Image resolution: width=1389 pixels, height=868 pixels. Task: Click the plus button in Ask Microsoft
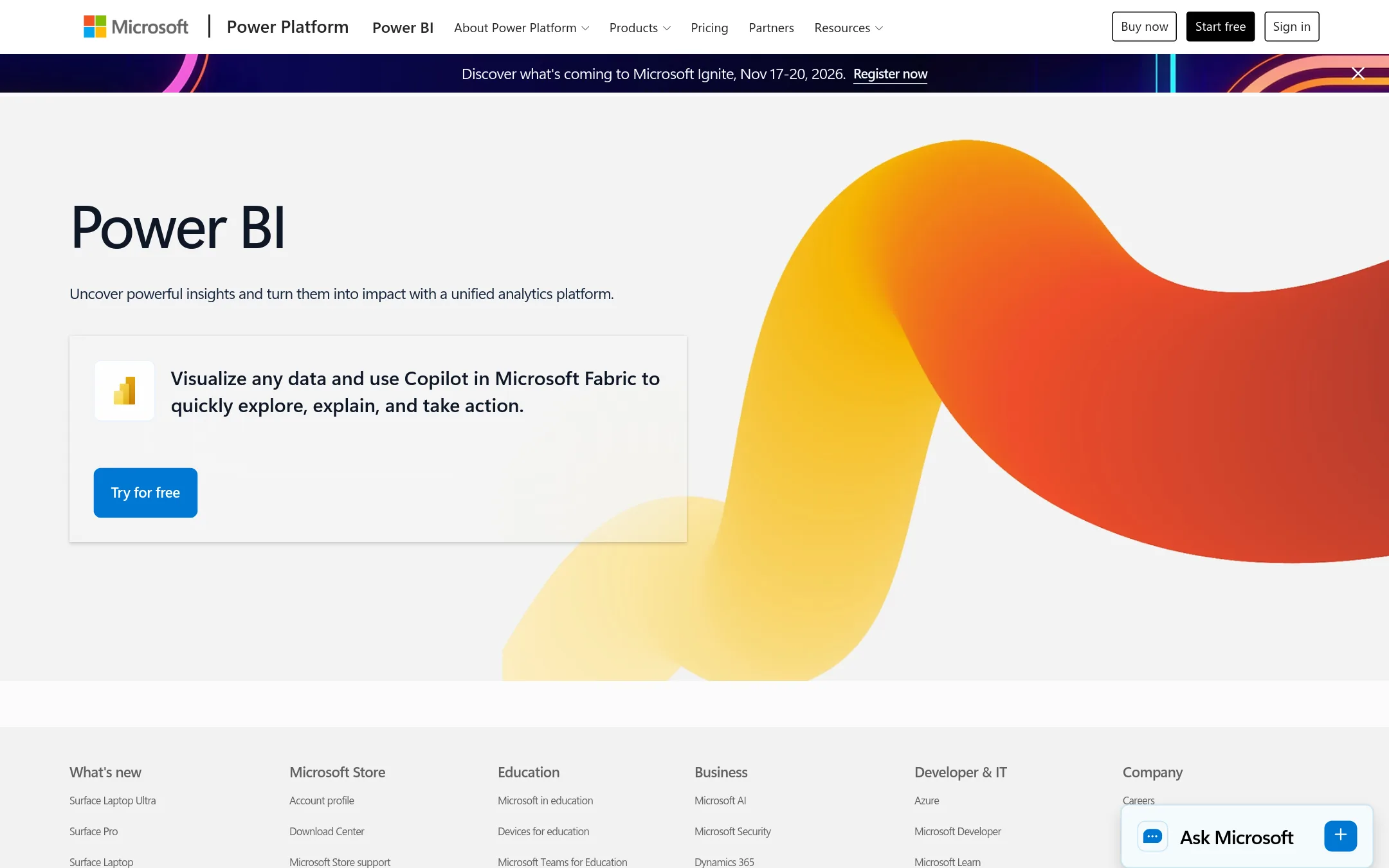(x=1340, y=836)
